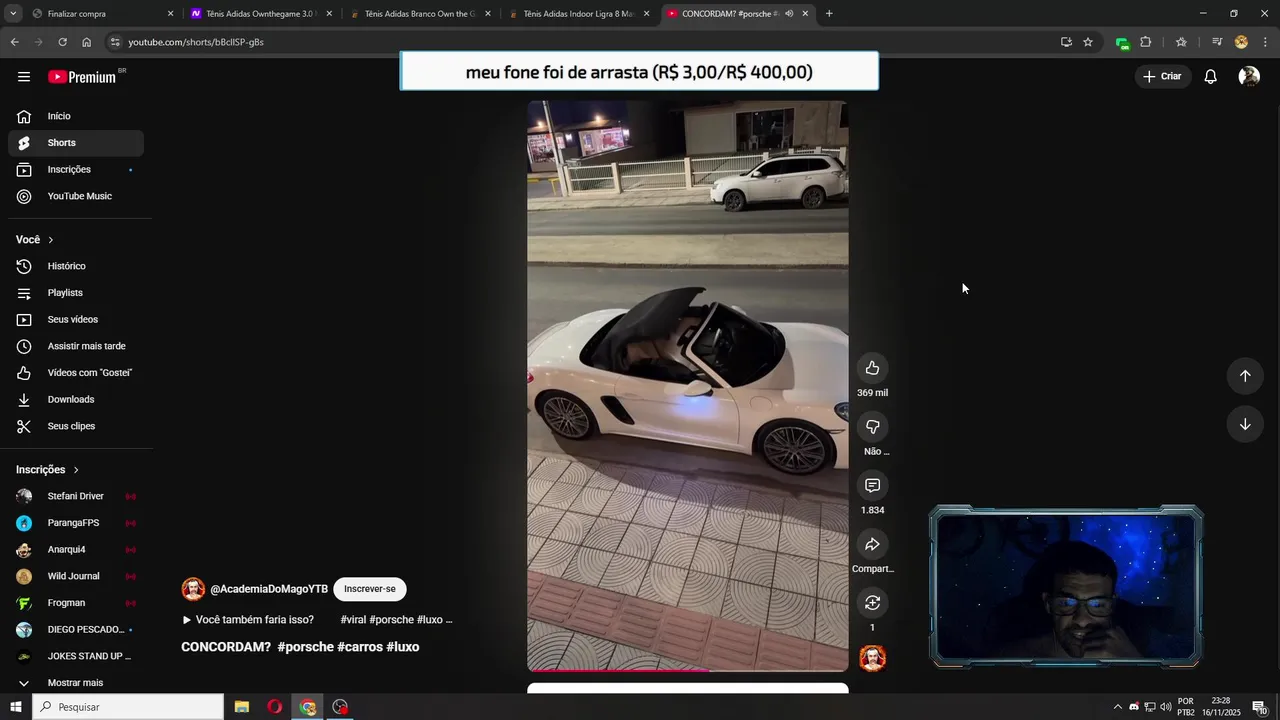Open a new browser tab
1280x720 pixels.
pyautogui.click(x=829, y=14)
